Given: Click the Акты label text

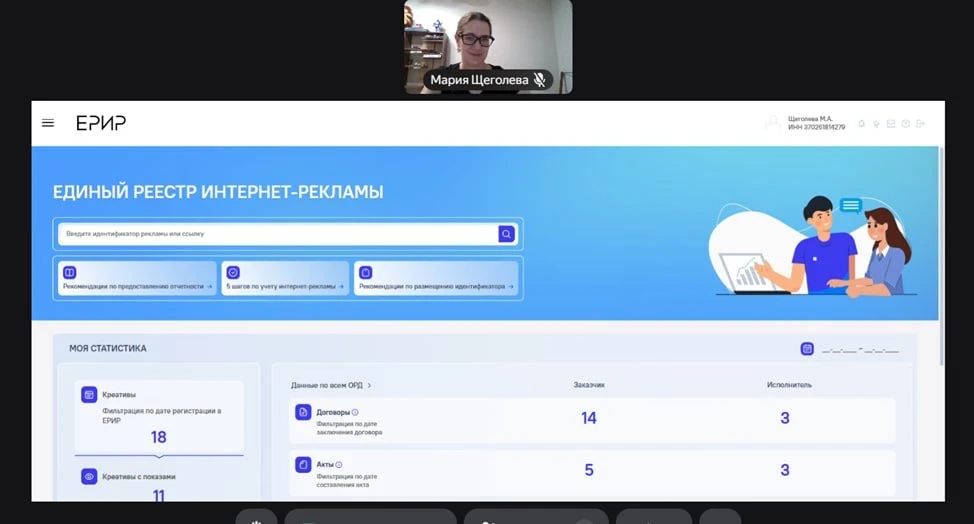Looking at the screenshot, I should tap(325, 464).
